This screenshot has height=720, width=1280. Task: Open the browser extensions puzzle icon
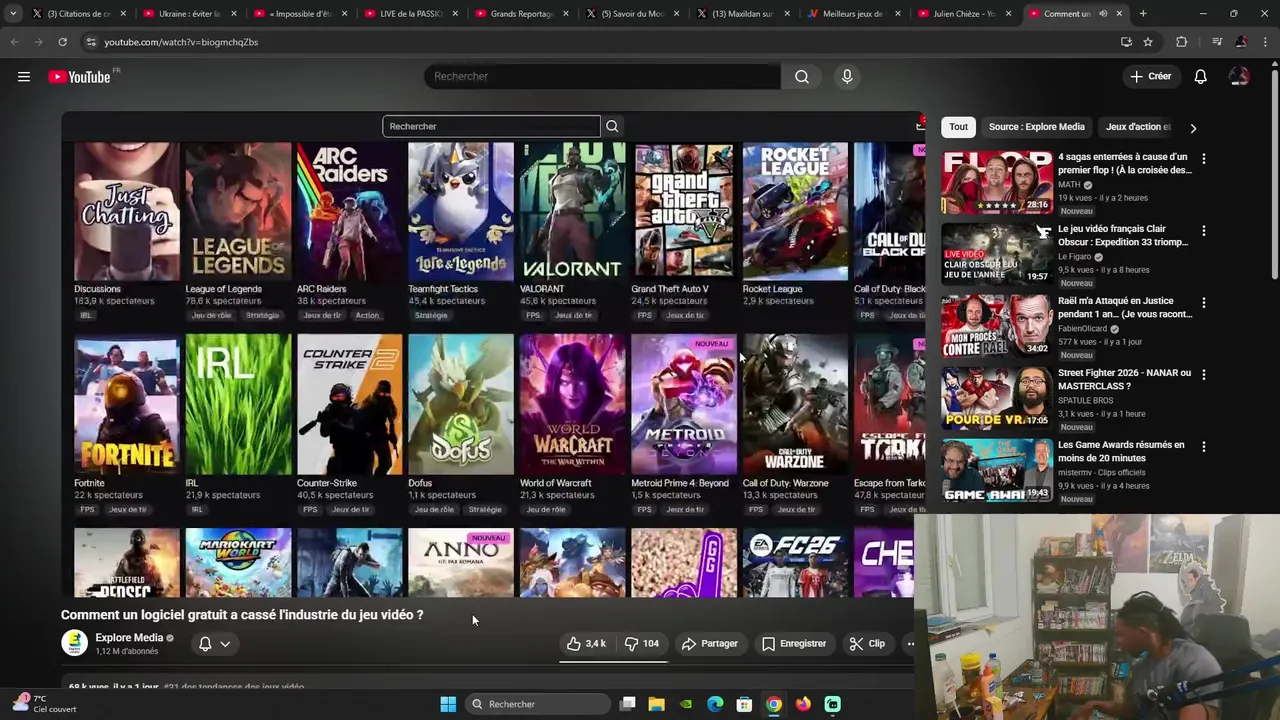1181,42
